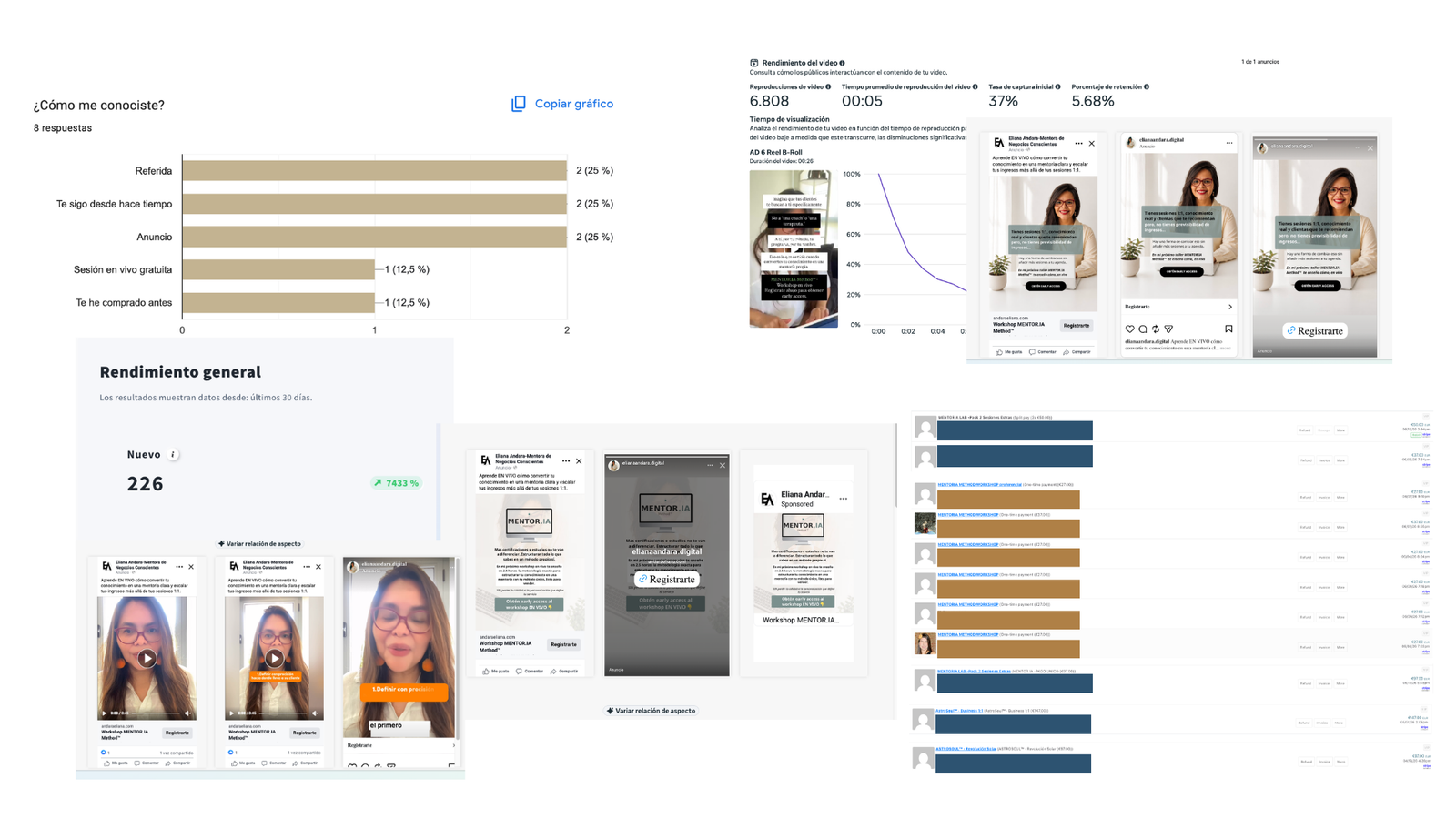
Task: Open AstroSoul Business 1:1 product link
Action: pyautogui.click(x=959, y=711)
